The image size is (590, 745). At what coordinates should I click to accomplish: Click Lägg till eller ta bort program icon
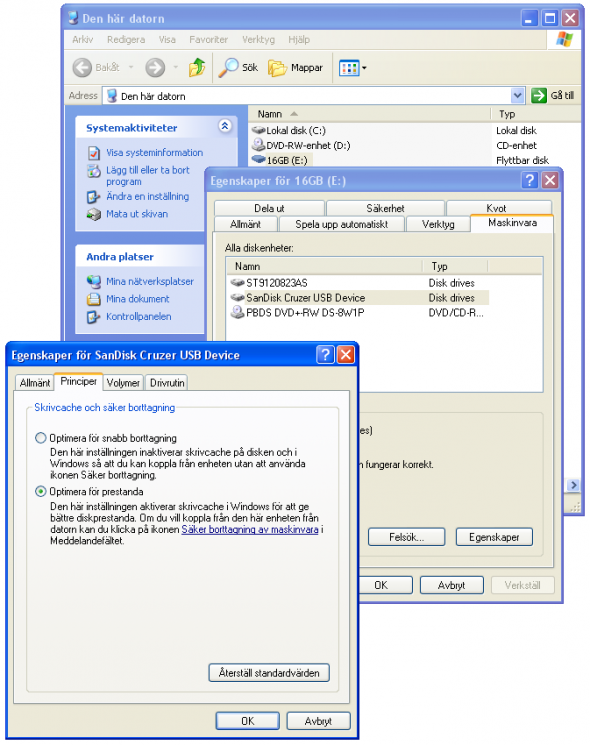pos(94,171)
